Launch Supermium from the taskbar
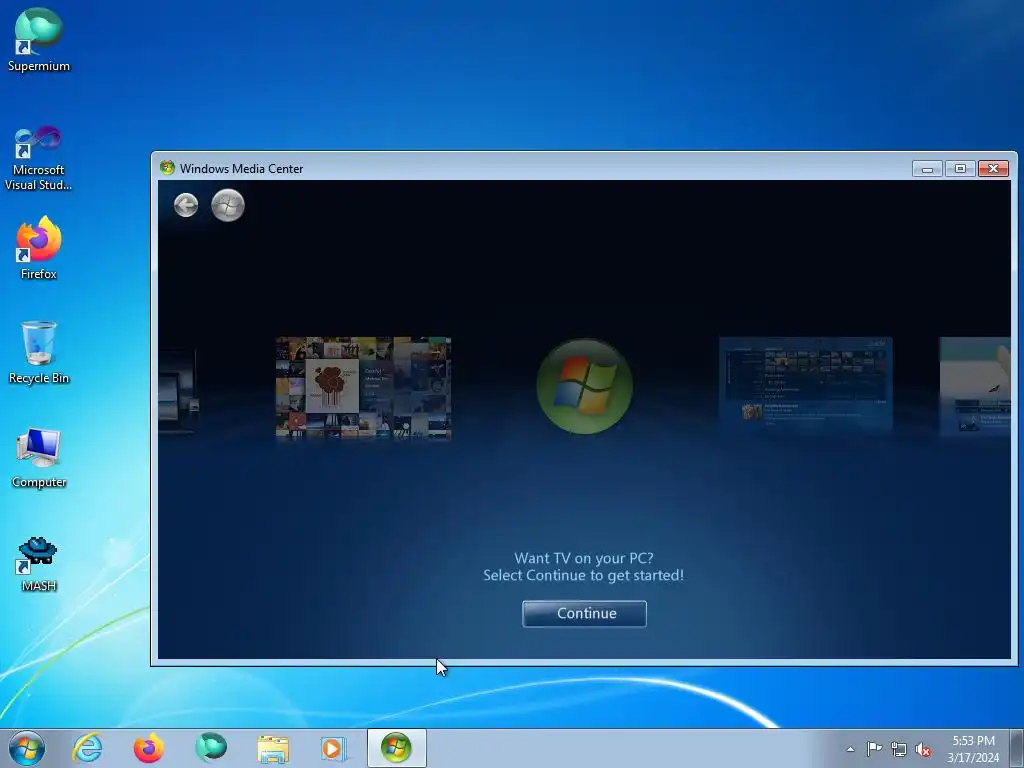Viewport: 1024px width, 768px height. coord(211,748)
